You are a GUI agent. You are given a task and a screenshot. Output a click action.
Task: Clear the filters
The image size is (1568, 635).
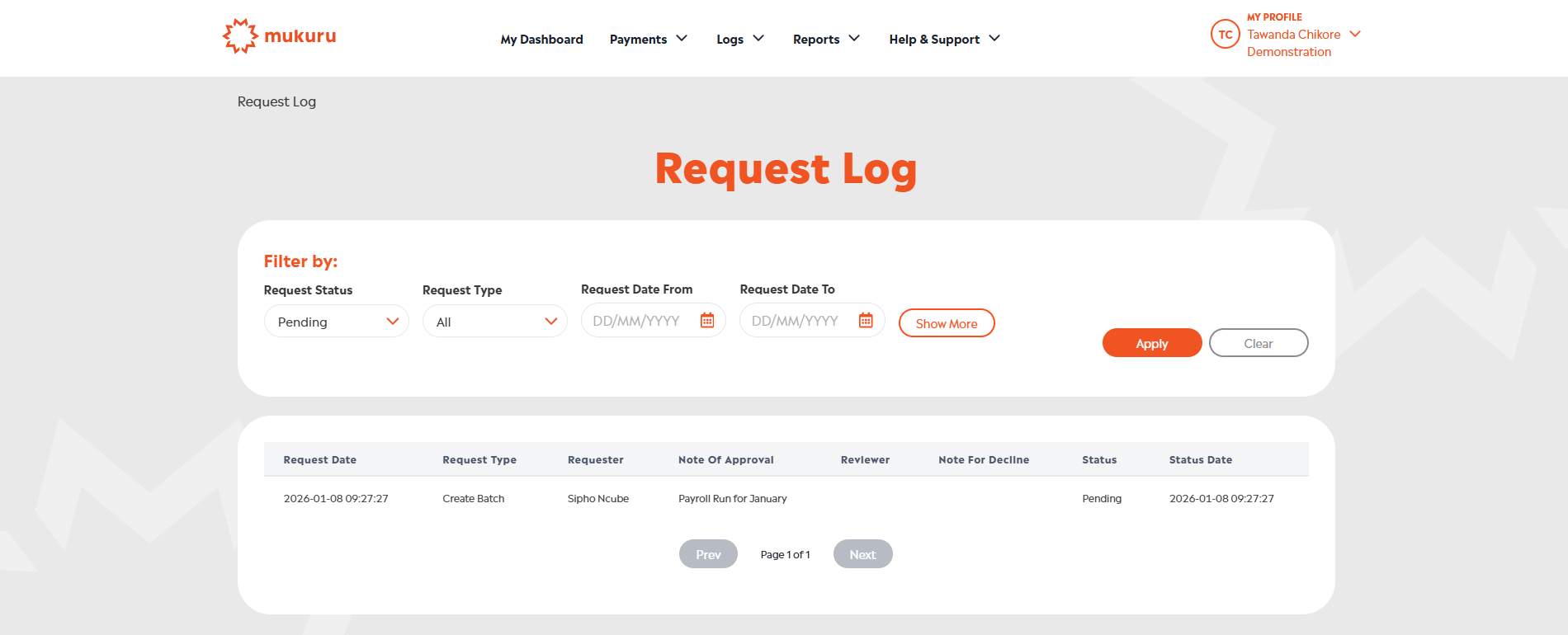click(x=1259, y=343)
